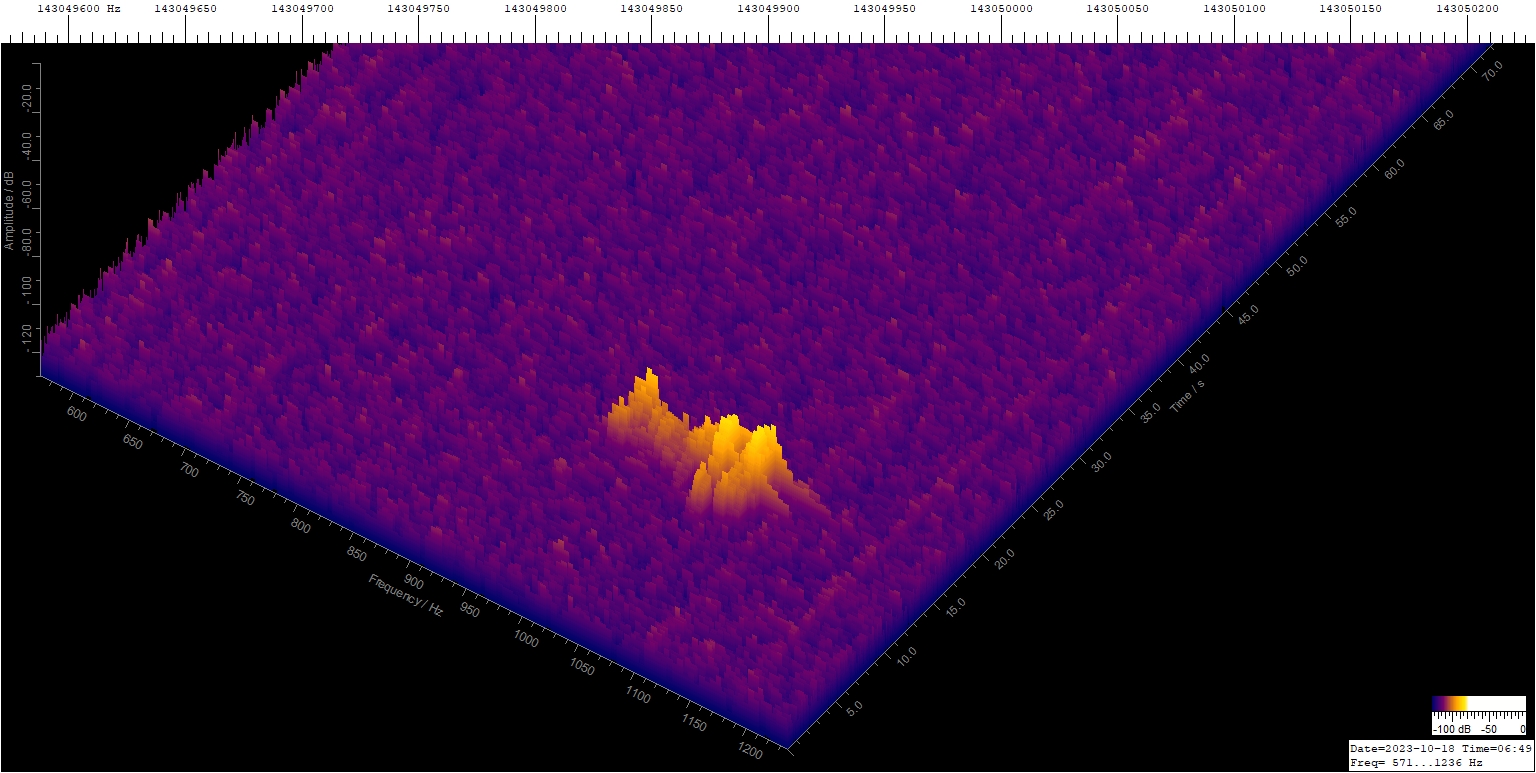Click the 'Freq= 571...1236 Hz' info line
1536x773 pixels.
[1416, 762]
